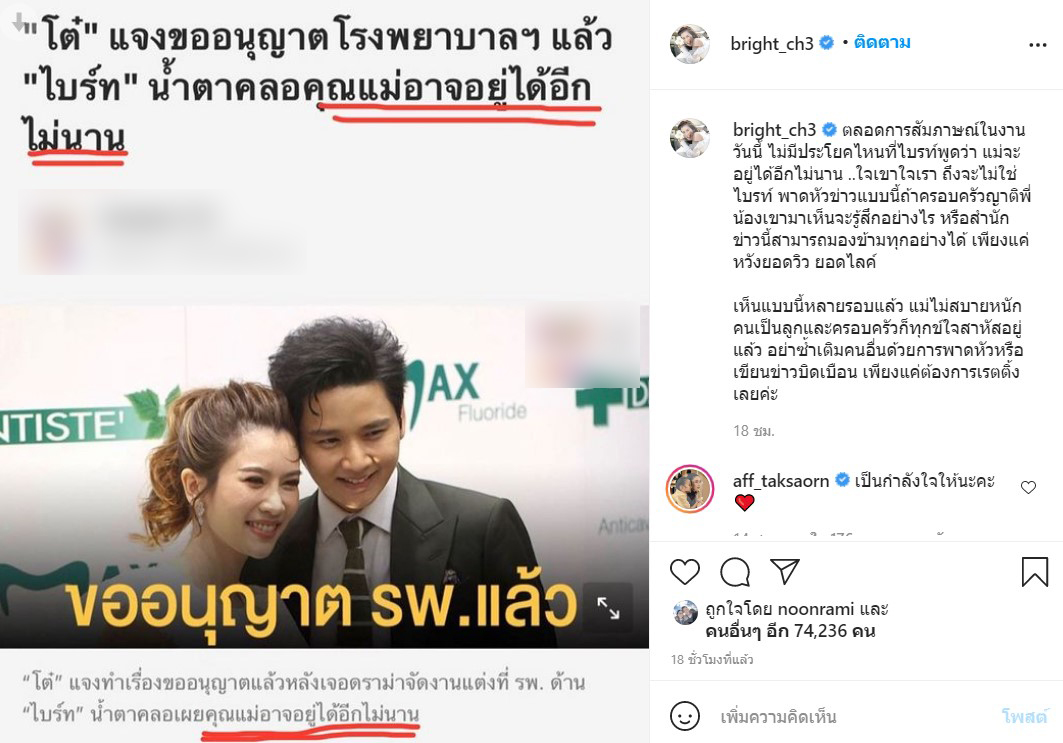Click the ติดตาม follow button

click(x=882, y=42)
